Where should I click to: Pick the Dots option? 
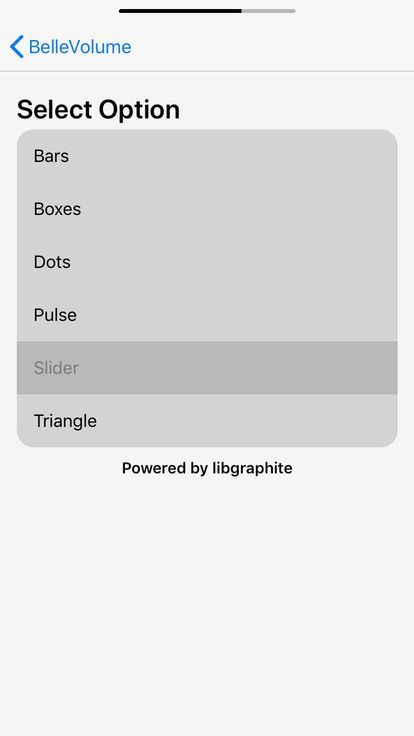click(207, 262)
